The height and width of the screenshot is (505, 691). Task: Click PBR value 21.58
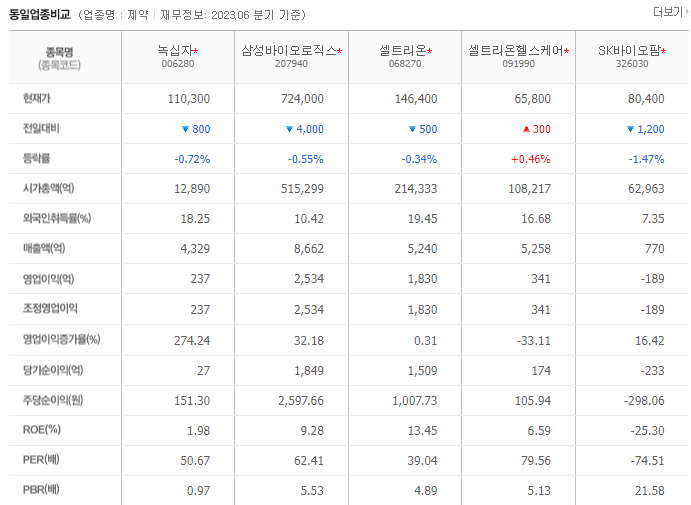(650, 491)
